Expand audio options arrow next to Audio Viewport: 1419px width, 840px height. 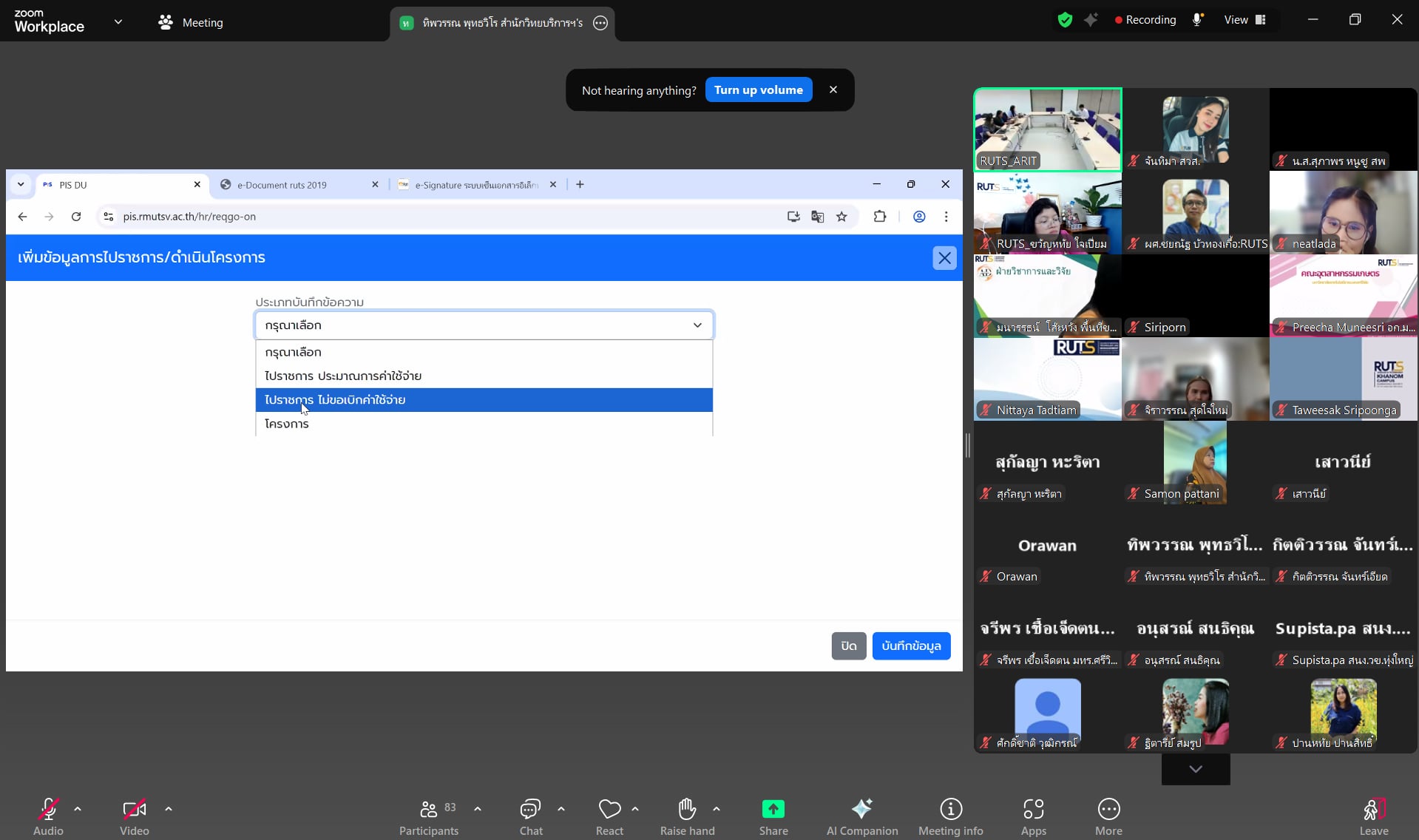[78, 809]
